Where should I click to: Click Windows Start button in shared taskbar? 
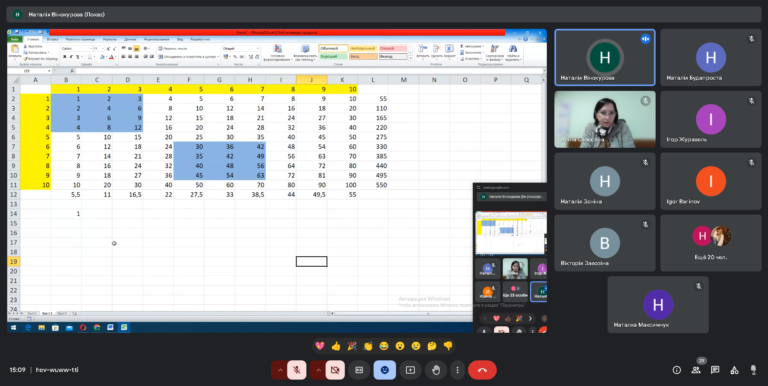[13, 327]
